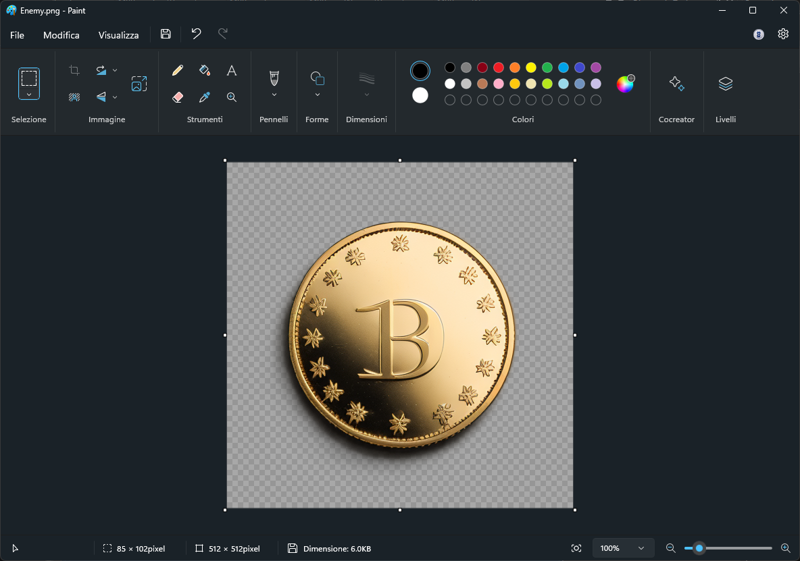Select the rectangular Selection tool
The image size is (800, 561).
click(29, 79)
